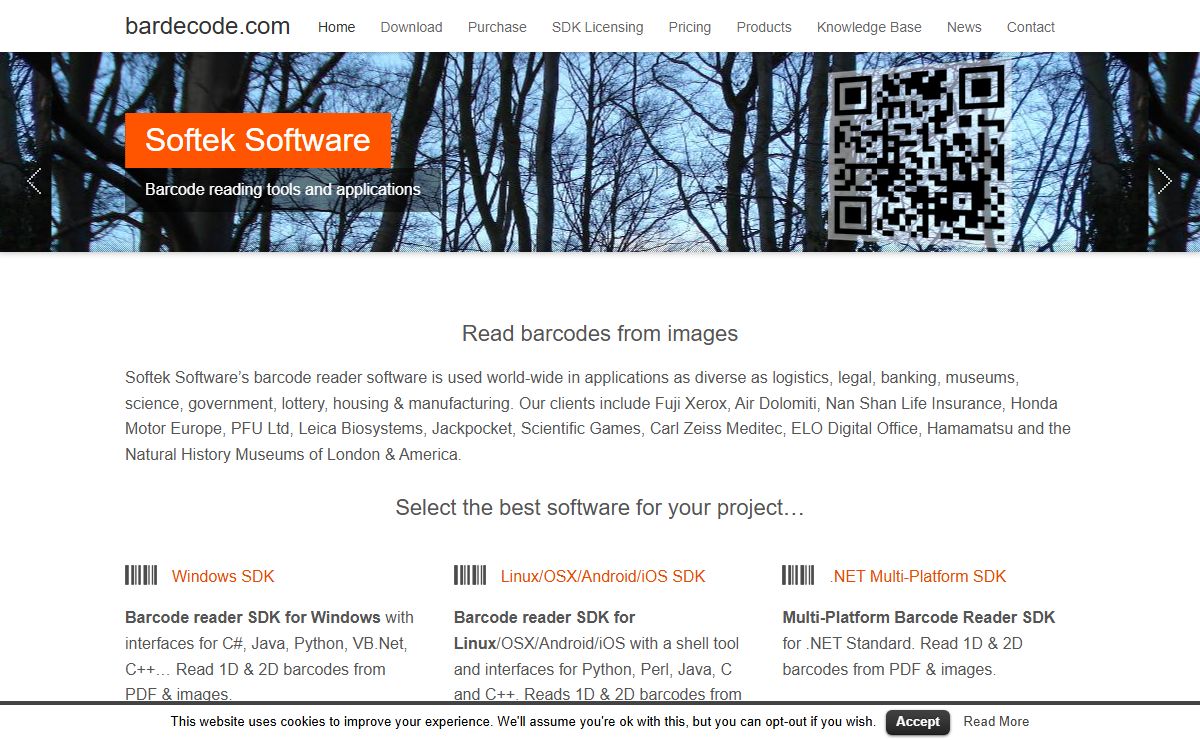This screenshot has width=1200, height=740.
Task: Open the Purchase menu item
Action: (497, 27)
